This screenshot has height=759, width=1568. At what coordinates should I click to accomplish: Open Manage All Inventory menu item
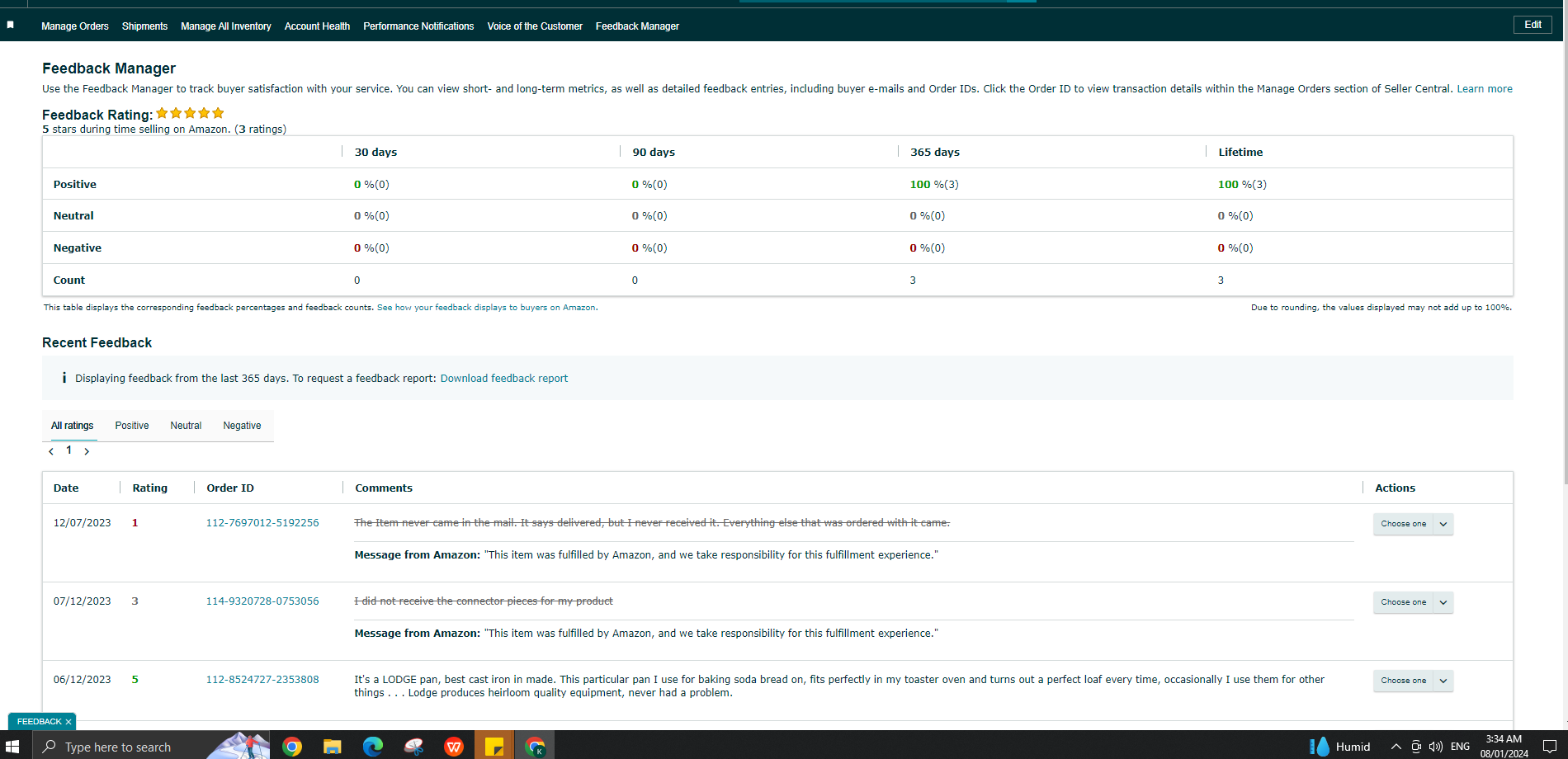click(x=226, y=26)
